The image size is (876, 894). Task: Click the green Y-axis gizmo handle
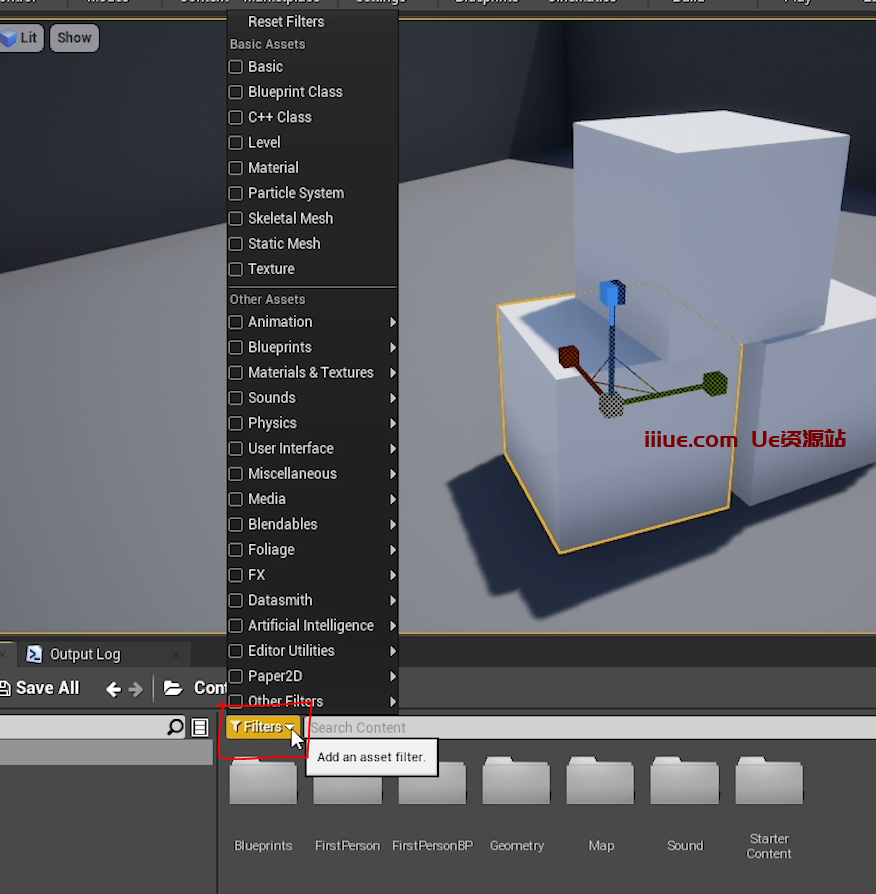tap(714, 381)
